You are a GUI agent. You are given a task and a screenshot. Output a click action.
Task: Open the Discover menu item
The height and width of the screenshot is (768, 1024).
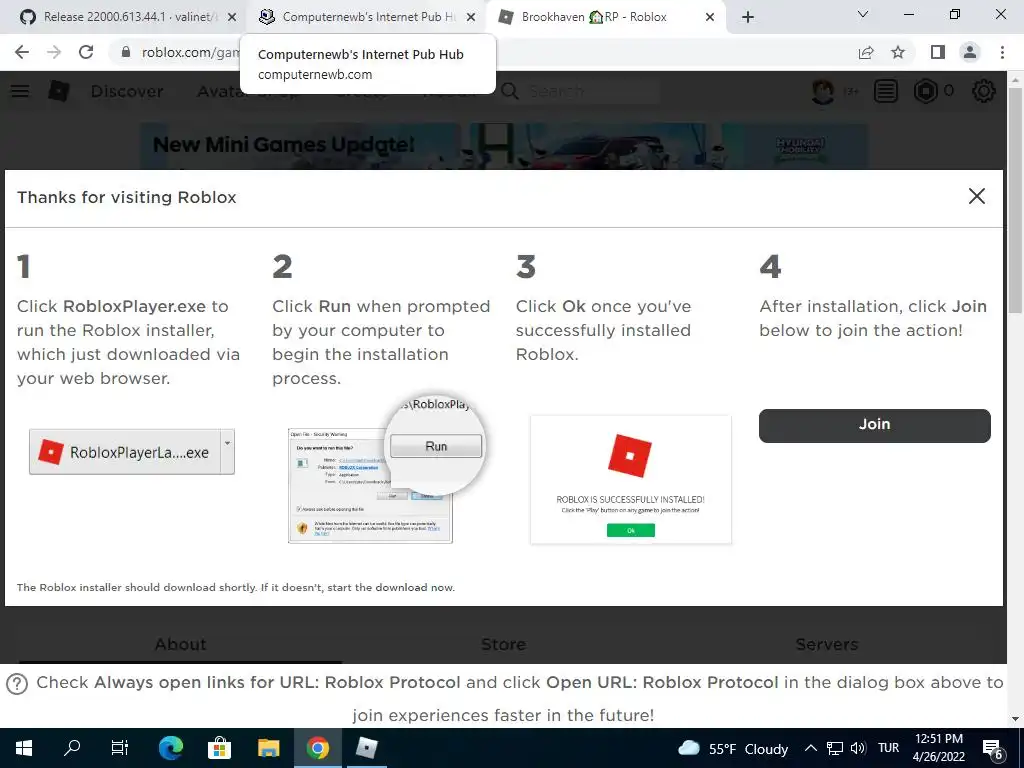coord(127,91)
